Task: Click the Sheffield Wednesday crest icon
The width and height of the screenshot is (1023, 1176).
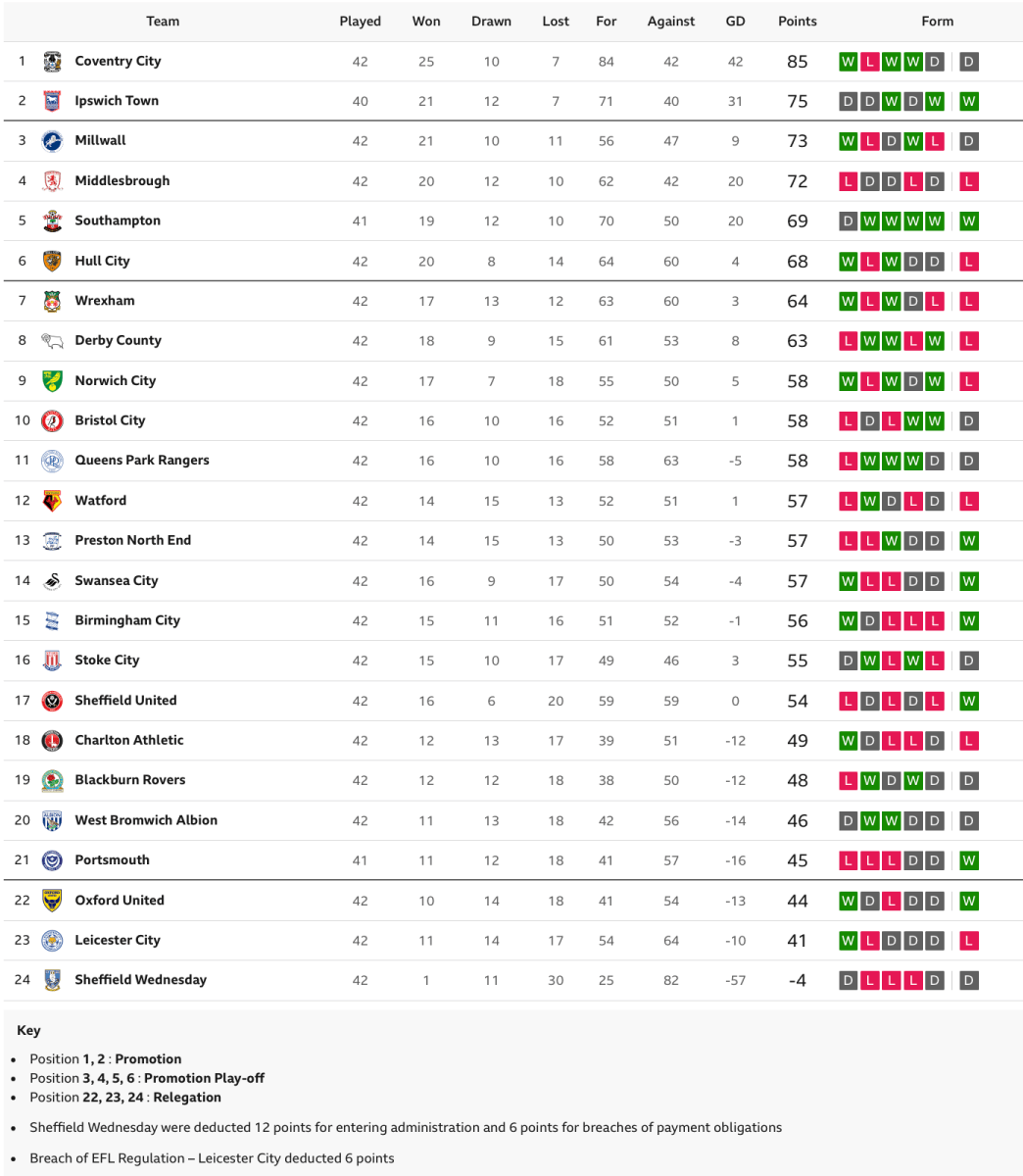Action: [52, 980]
